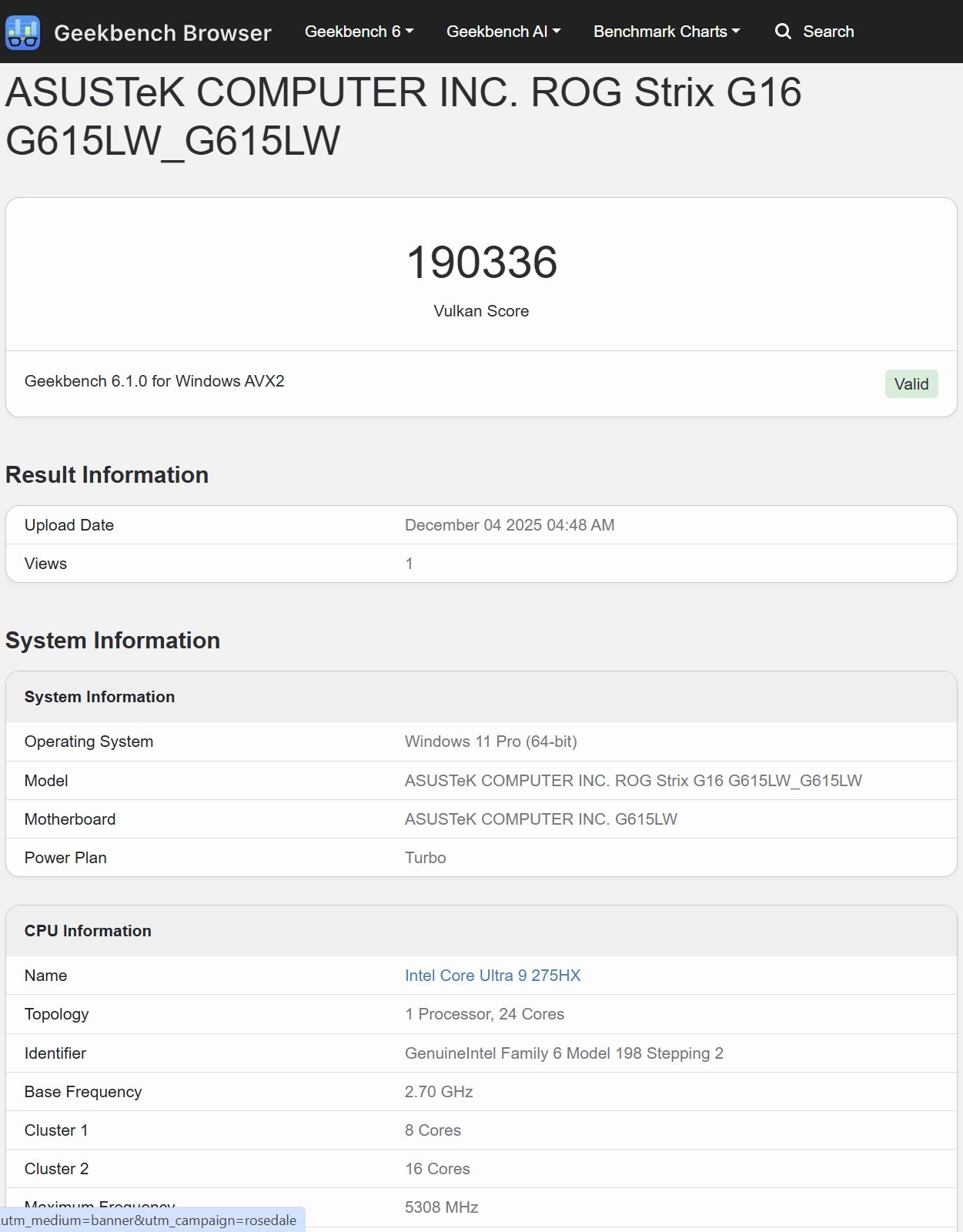The image size is (963, 1232).
Task: Select the Motherboard value ASUSTeK COMPUTER INC. G615LW
Action: pos(541,819)
